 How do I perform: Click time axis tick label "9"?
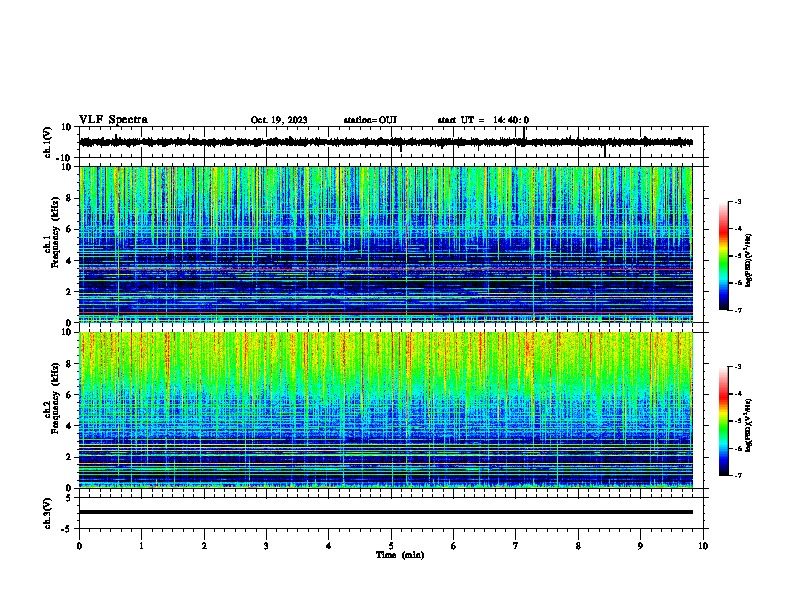[640, 545]
